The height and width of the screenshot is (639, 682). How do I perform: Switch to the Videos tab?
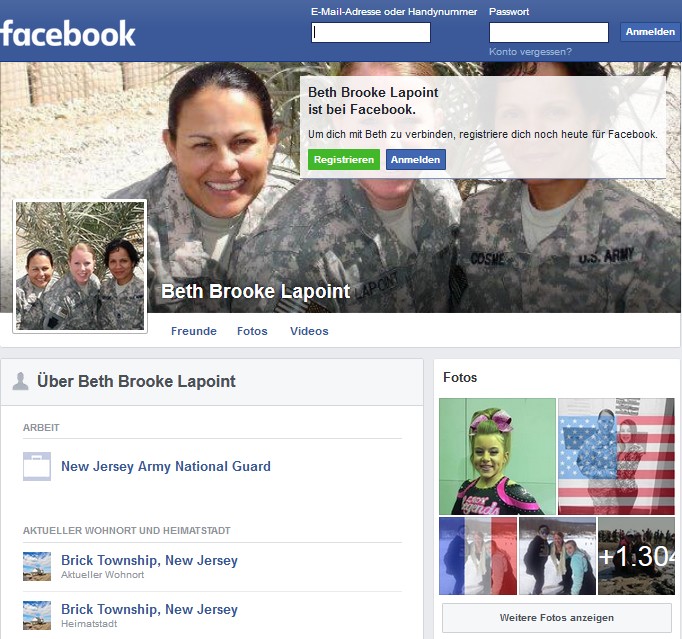click(x=309, y=331)
